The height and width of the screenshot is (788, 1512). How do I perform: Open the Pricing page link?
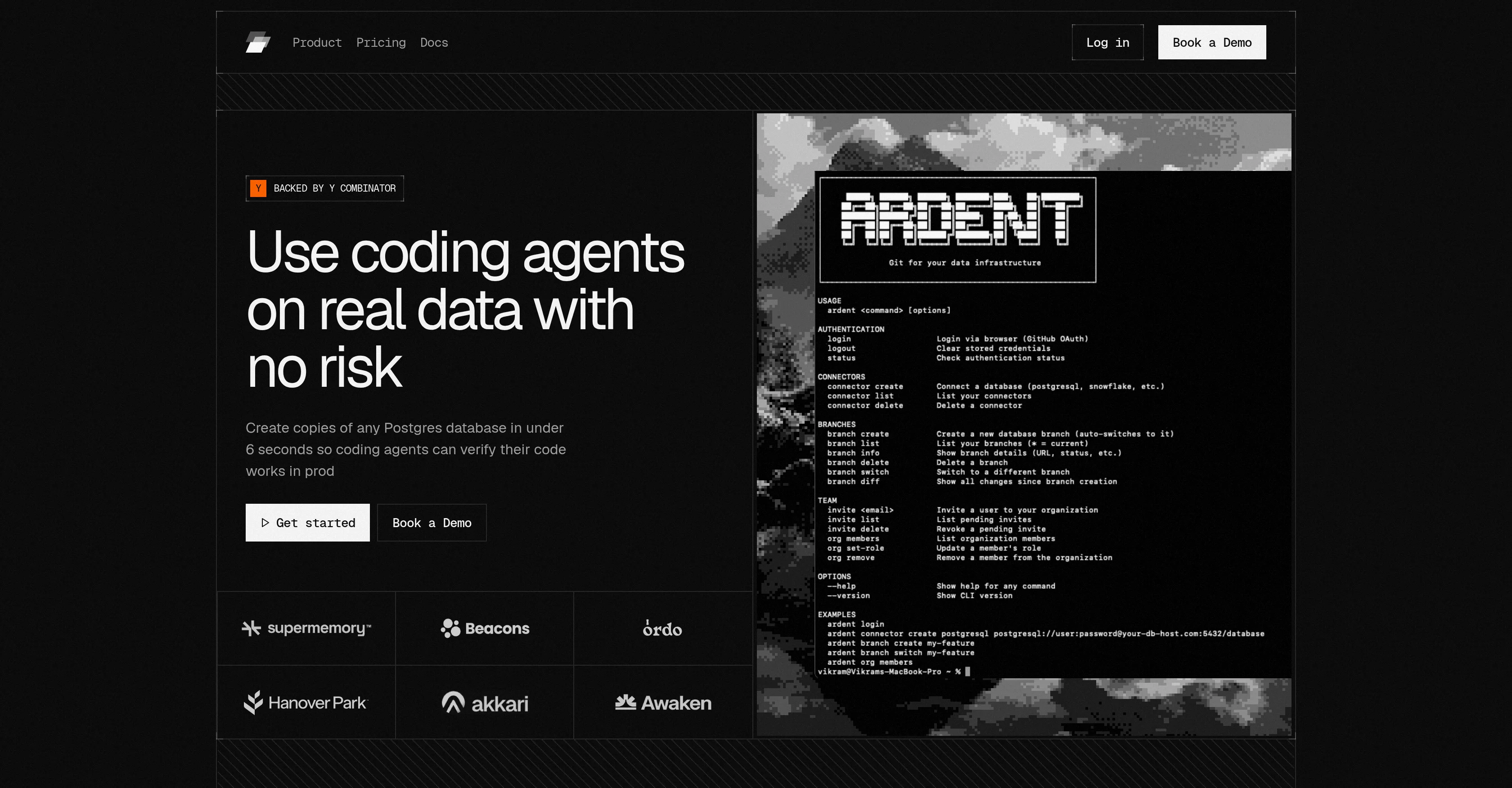pos(381,43)
